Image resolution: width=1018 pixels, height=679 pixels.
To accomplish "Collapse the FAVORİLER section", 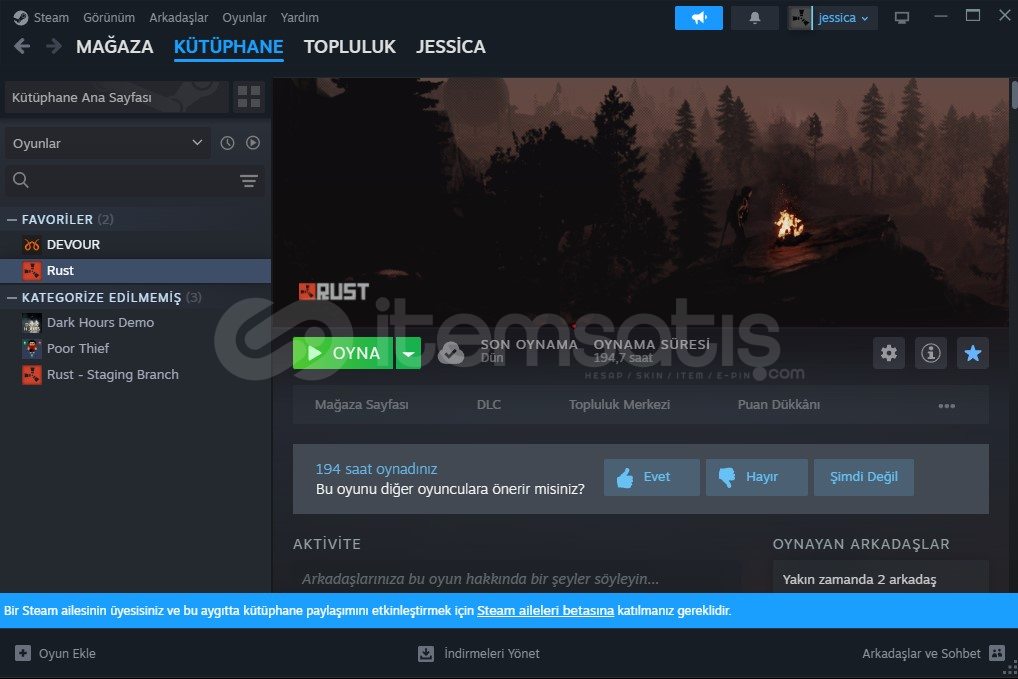I will click(12, 219).
